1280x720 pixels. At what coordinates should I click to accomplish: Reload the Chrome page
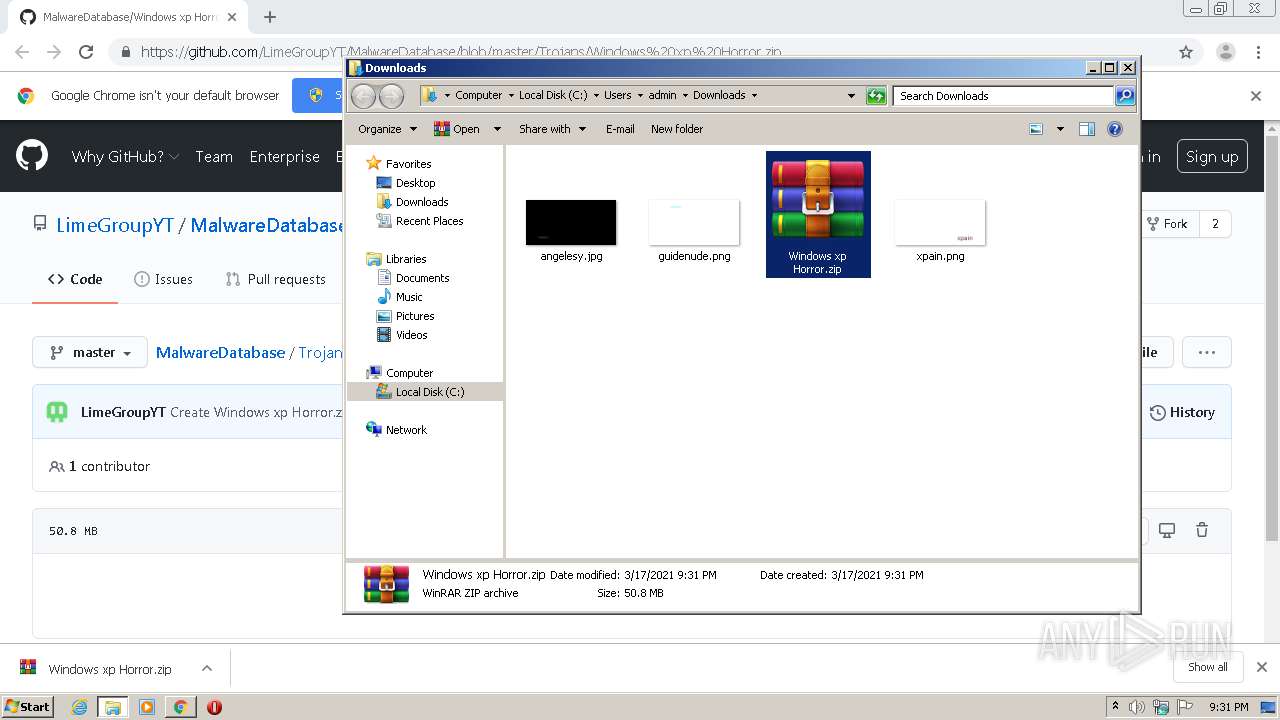(x=86, y=52)
